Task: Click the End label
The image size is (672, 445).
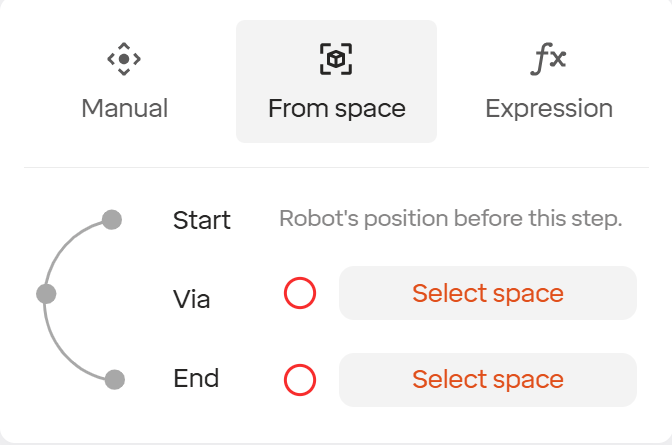Action: [196, 379]
